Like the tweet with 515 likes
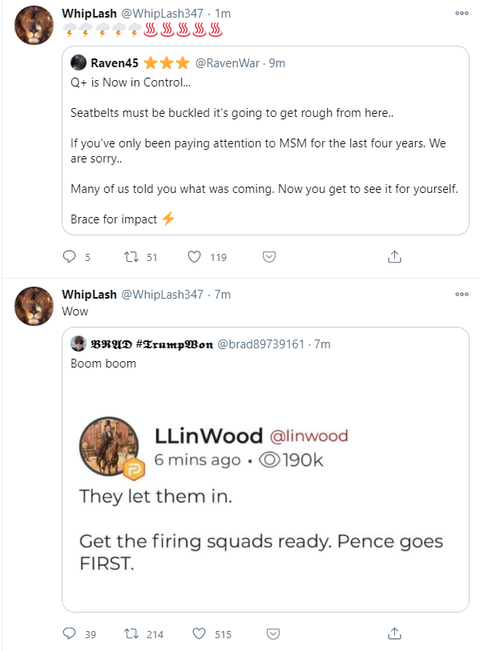 point(199,634)
